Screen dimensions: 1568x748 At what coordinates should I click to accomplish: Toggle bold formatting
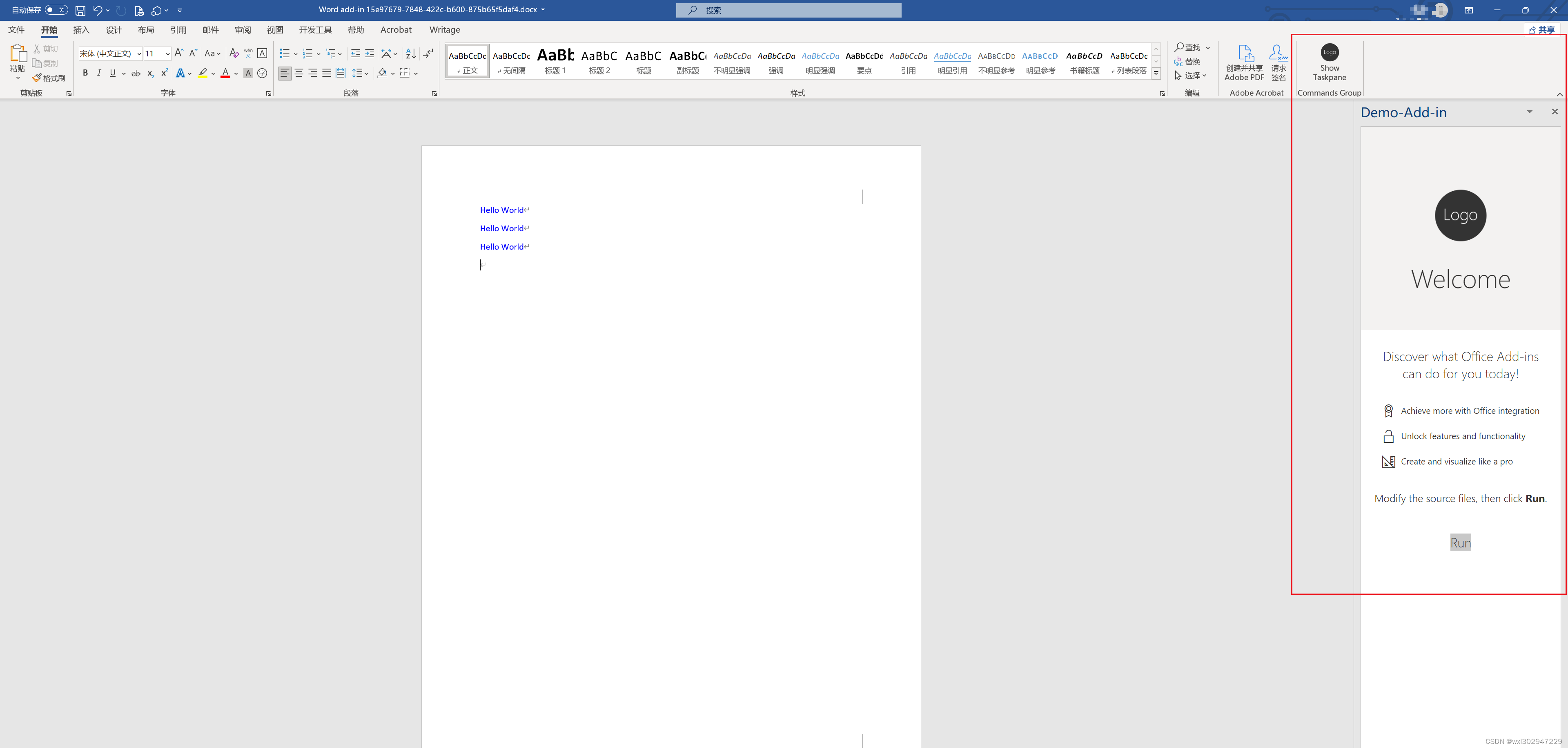pos(85,73)
